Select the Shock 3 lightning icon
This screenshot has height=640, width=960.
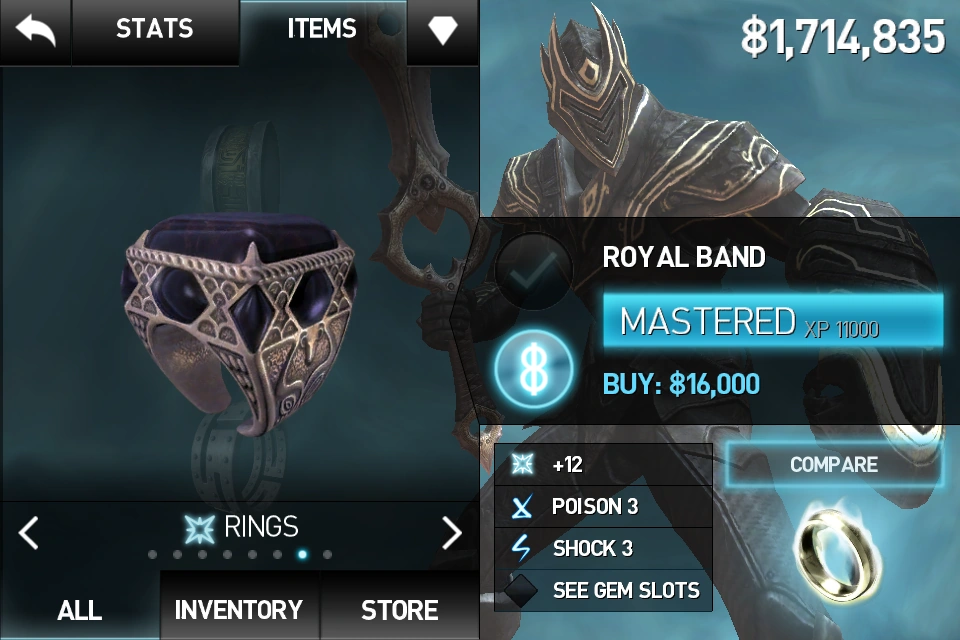point(522,548)
